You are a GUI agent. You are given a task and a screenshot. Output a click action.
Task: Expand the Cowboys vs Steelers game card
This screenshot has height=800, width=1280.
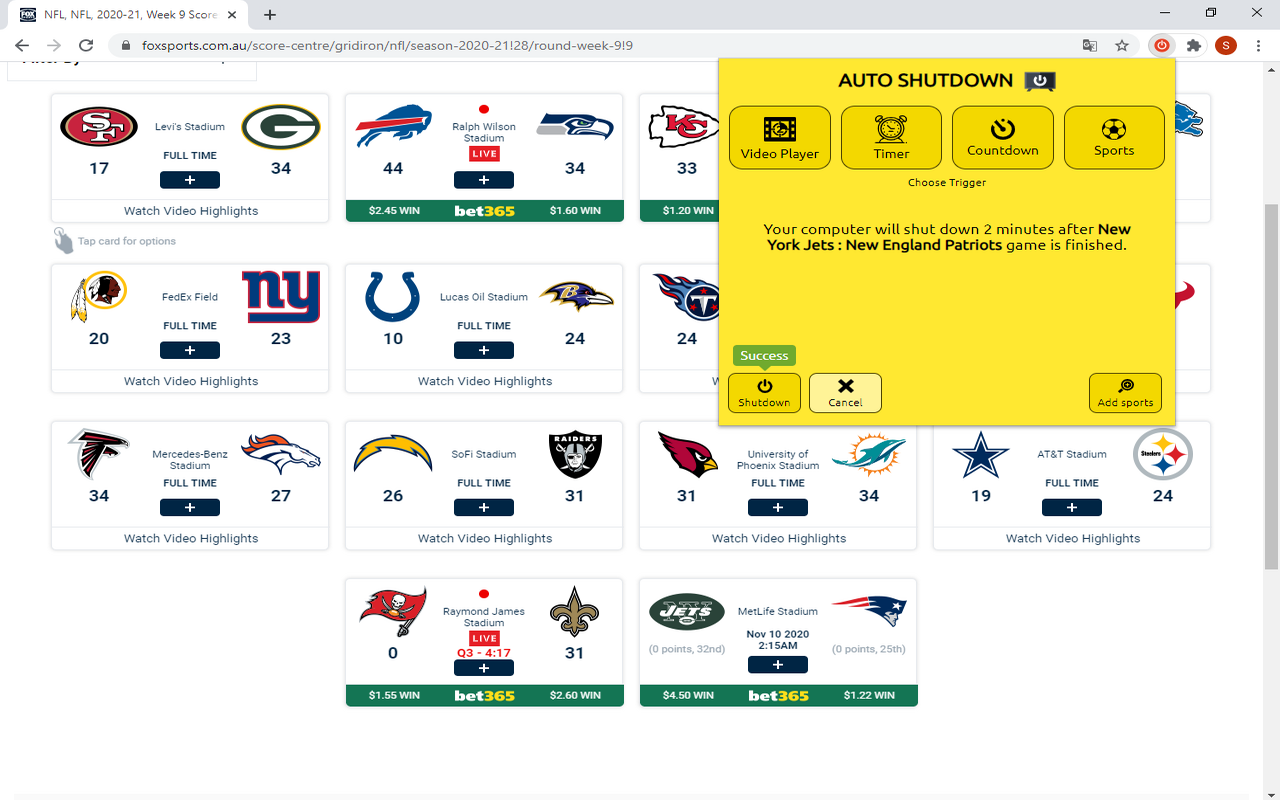tap(1072, 507)
